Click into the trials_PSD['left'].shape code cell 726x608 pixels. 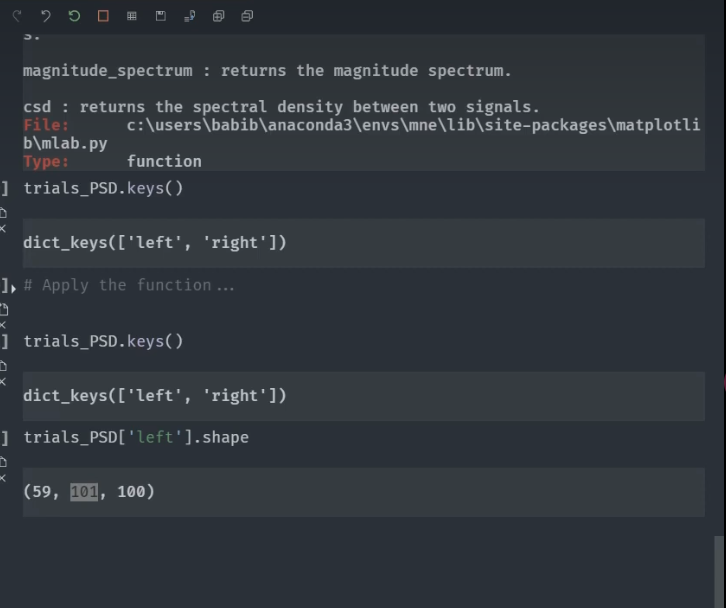[136, 438]
